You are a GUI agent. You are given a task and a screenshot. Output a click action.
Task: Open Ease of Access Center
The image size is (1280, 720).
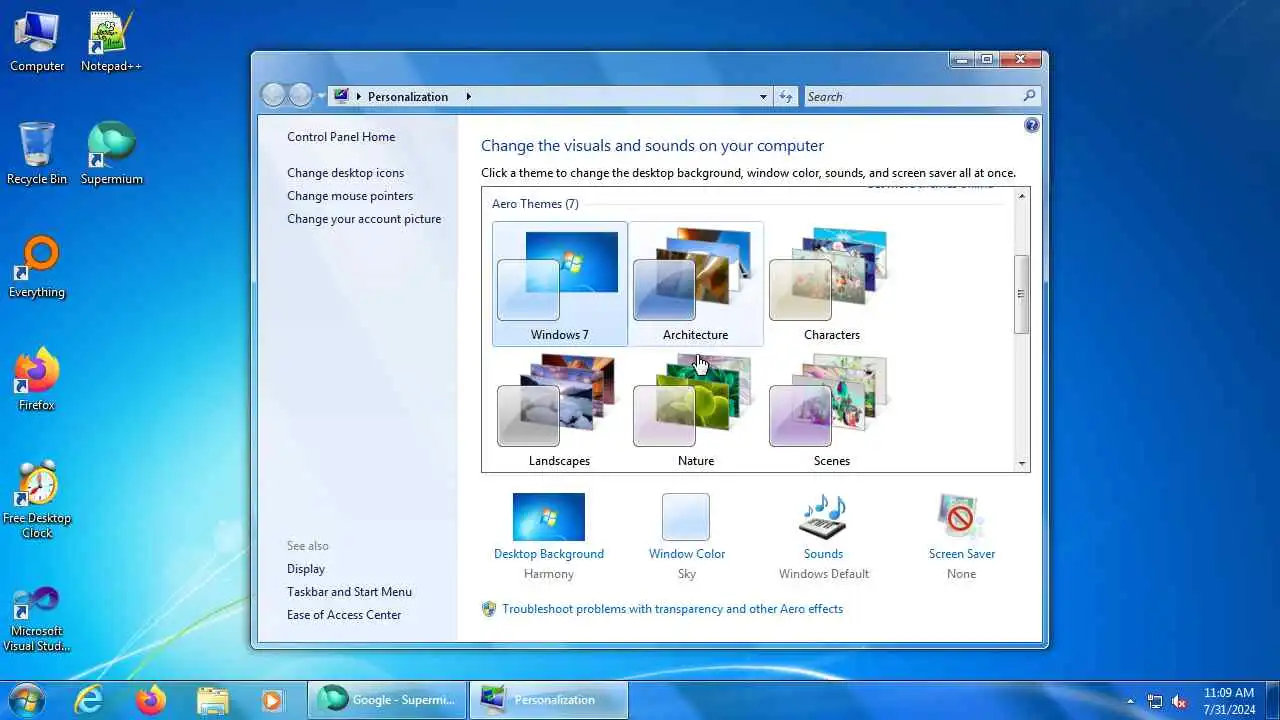[344, 615]
